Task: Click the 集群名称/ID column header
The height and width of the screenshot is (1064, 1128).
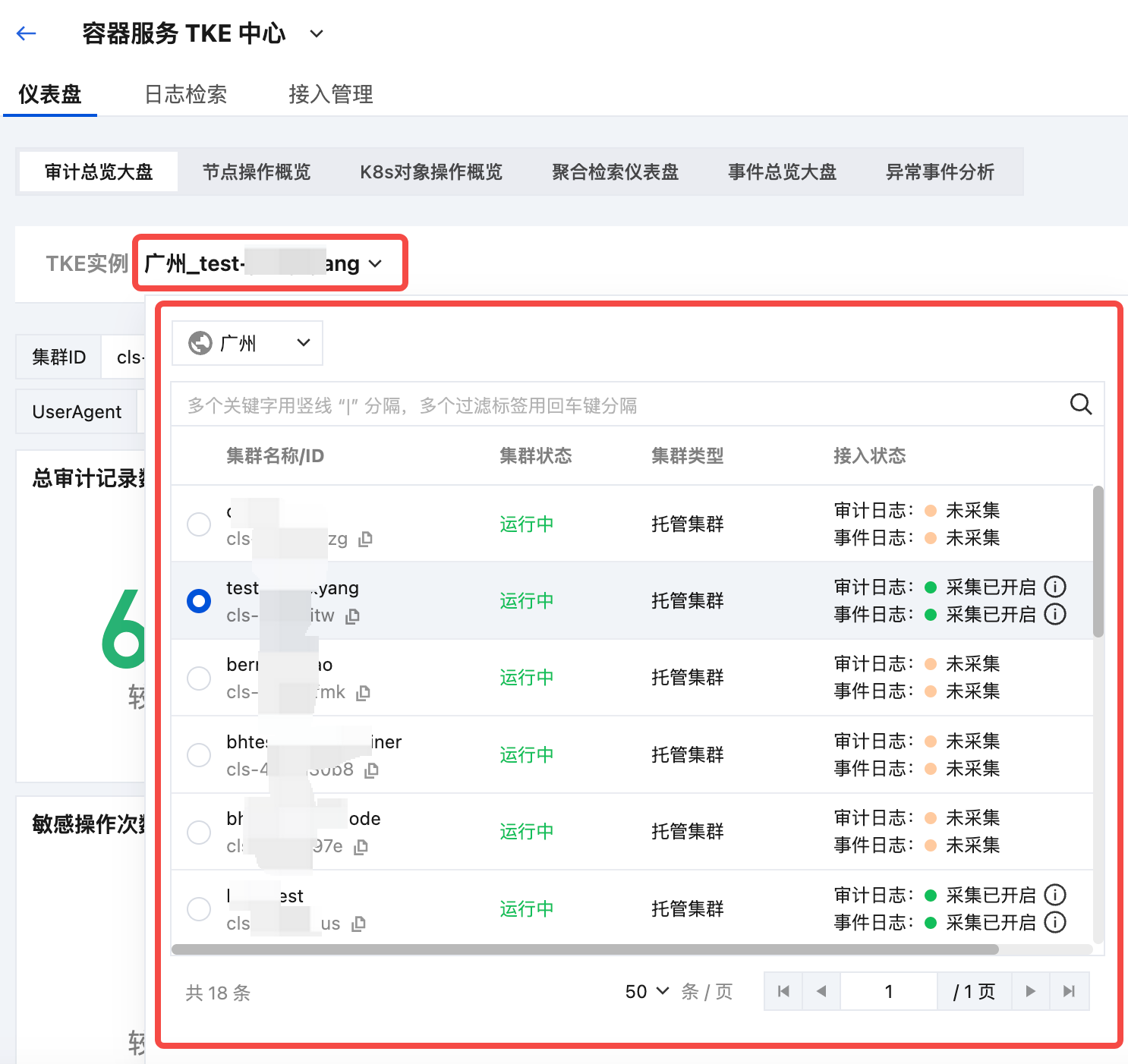Action: 275,455
